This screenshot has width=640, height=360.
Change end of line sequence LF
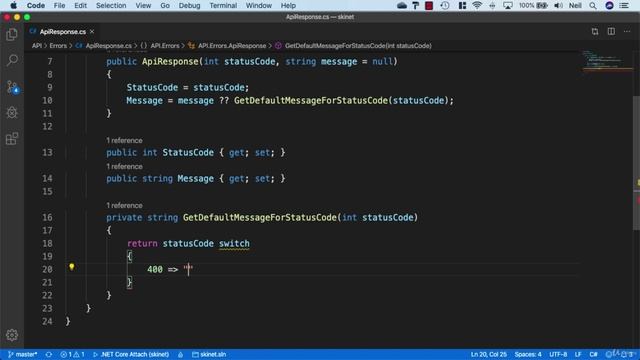[x=578, y=354]
